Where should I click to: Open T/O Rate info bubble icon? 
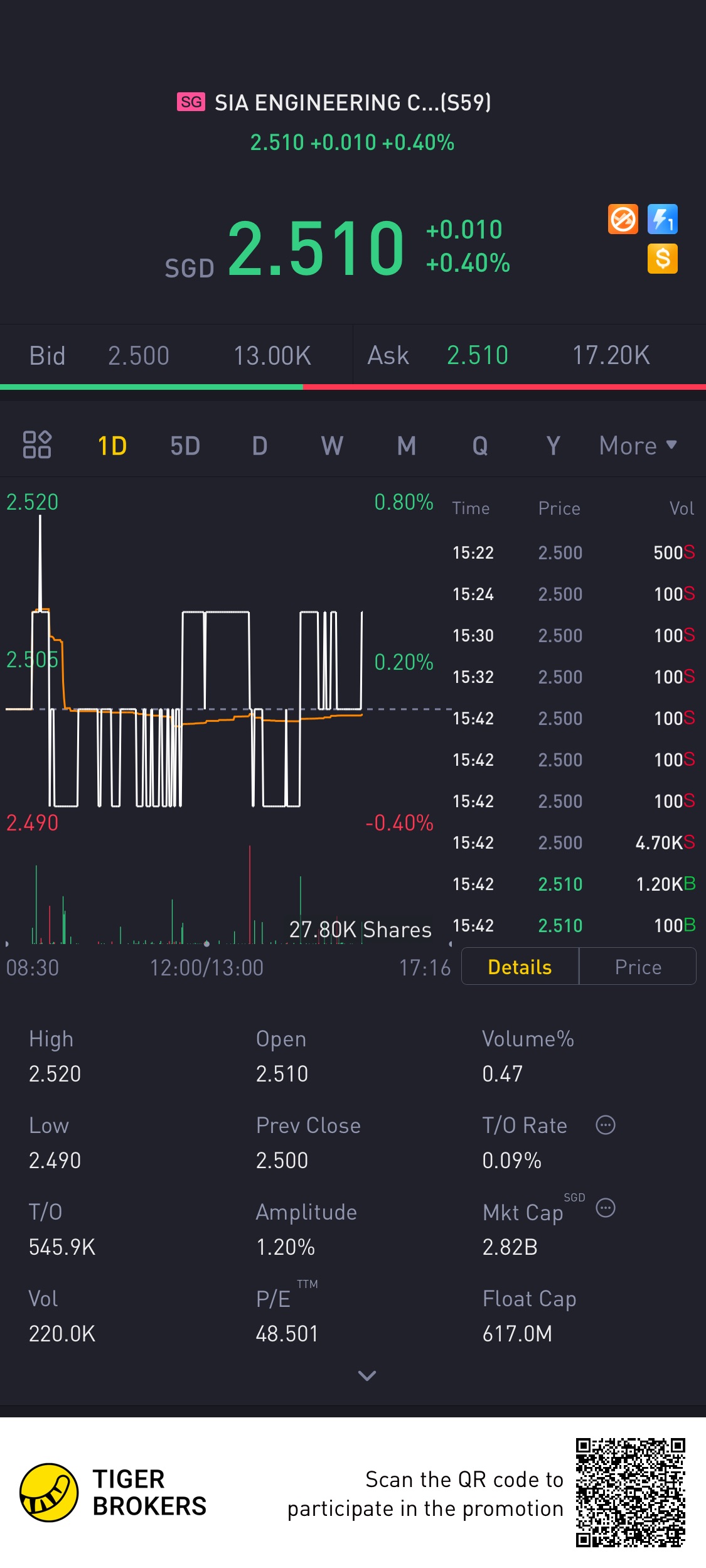[x=605, y=1125]
